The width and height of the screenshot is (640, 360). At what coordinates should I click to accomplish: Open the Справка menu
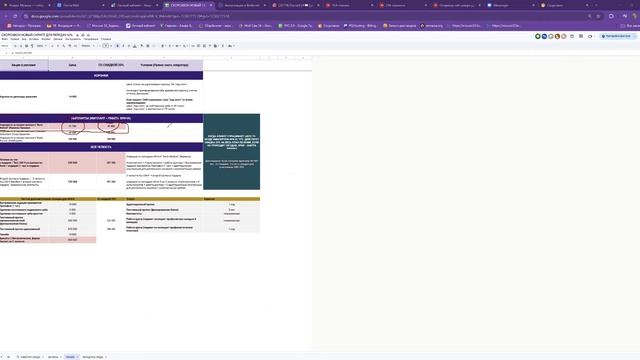coord(106,39)
